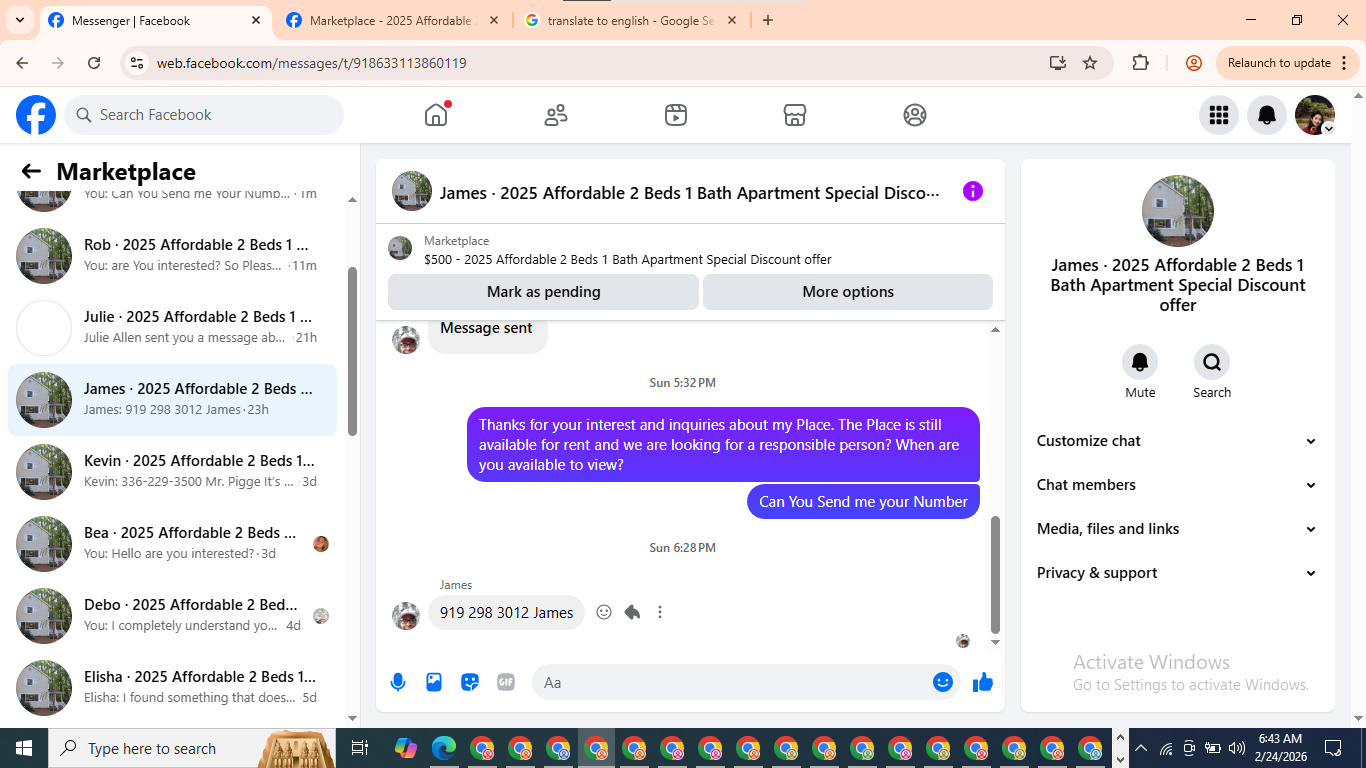Screen dimensions: 1366x768
Task: Click the James profile photo in right panel
Action: click(x=1178, y=211)
